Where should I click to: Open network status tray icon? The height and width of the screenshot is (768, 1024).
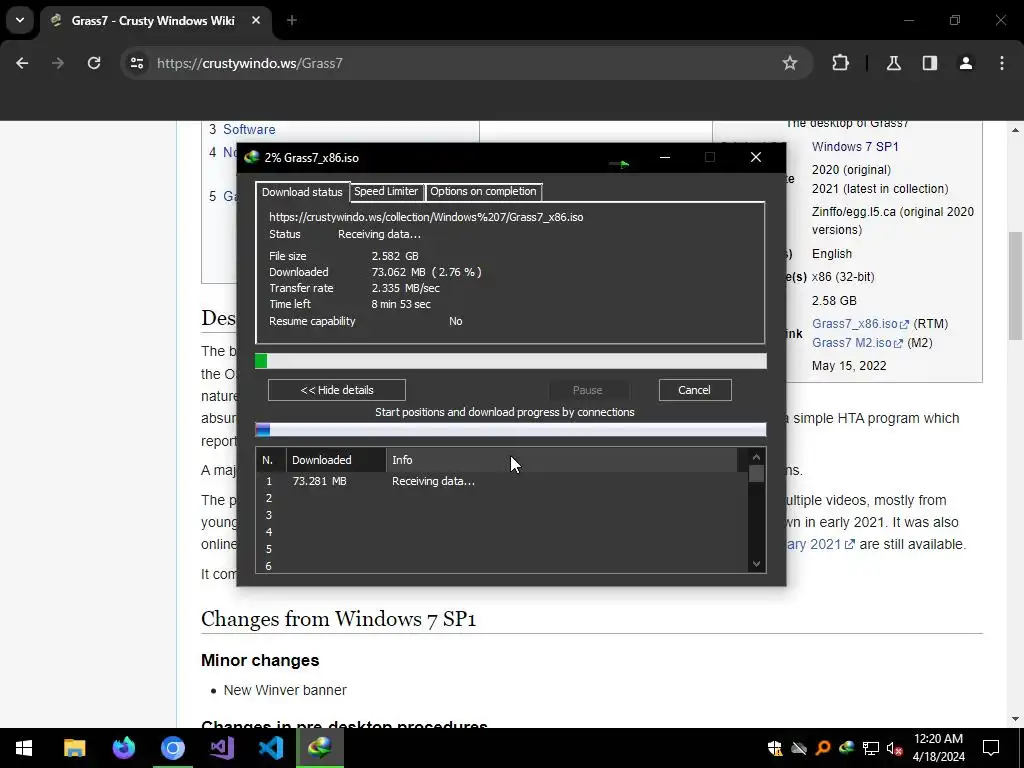click(x=871, y=748)
